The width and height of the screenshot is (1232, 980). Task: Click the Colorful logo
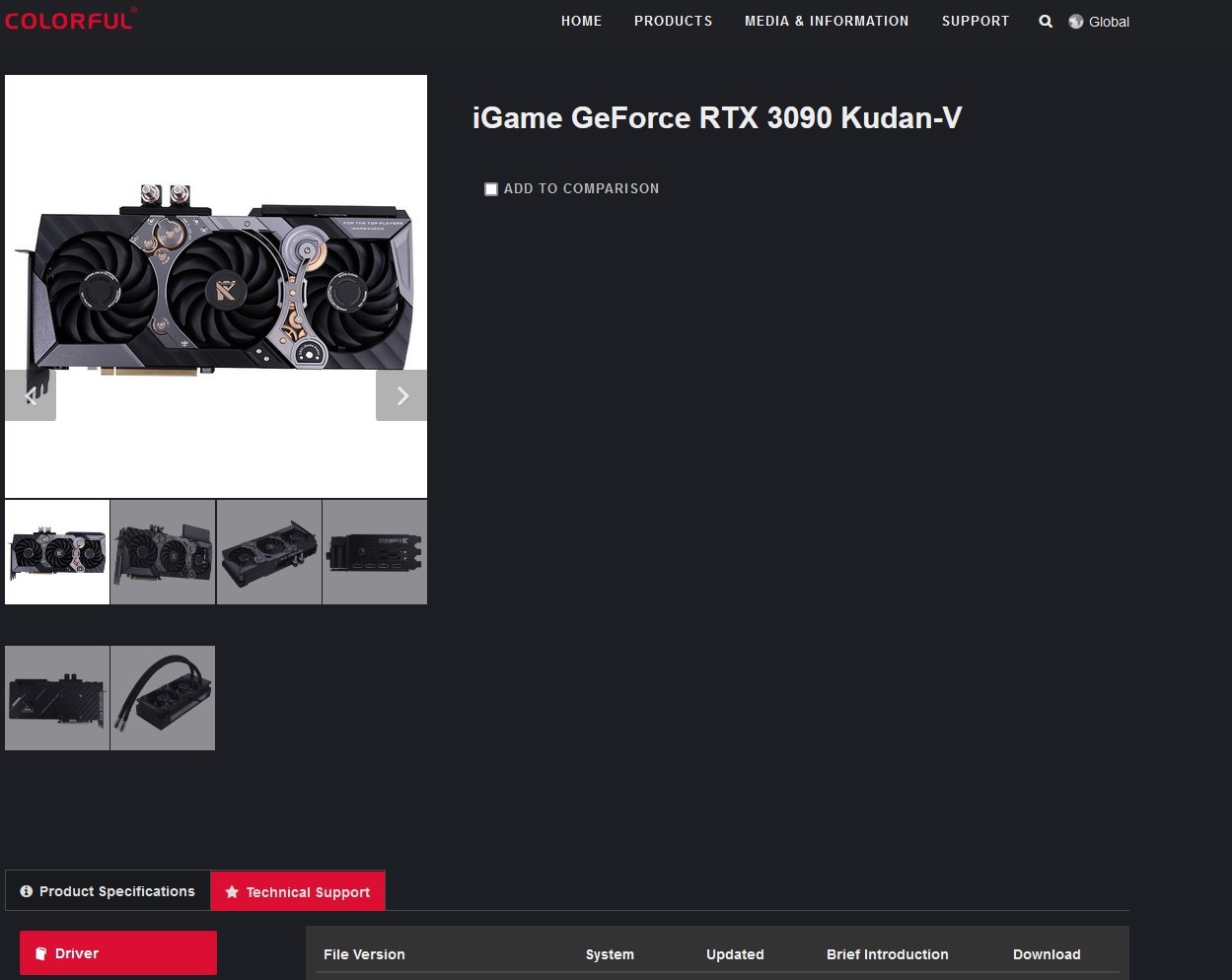tap(71, 20)
